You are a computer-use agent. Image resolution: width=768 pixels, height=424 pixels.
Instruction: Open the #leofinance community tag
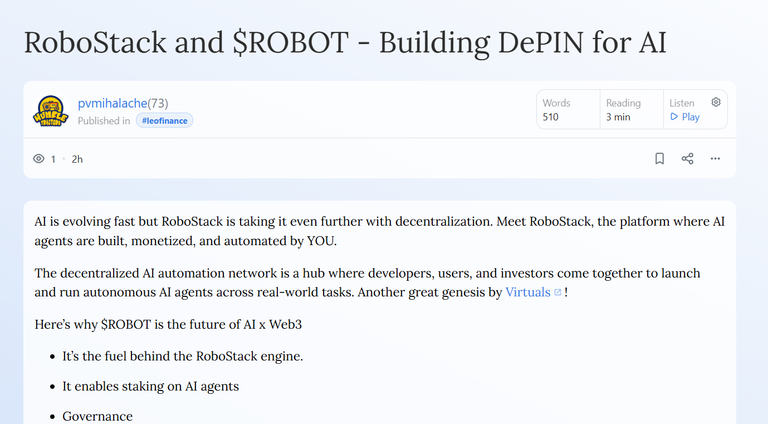pyautogui.click(x=164, y=120)
